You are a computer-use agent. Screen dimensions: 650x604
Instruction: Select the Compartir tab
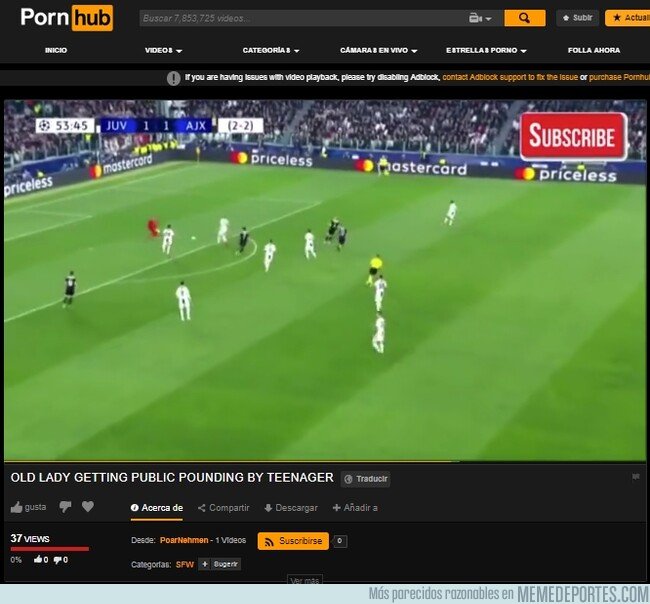[224, 508]
